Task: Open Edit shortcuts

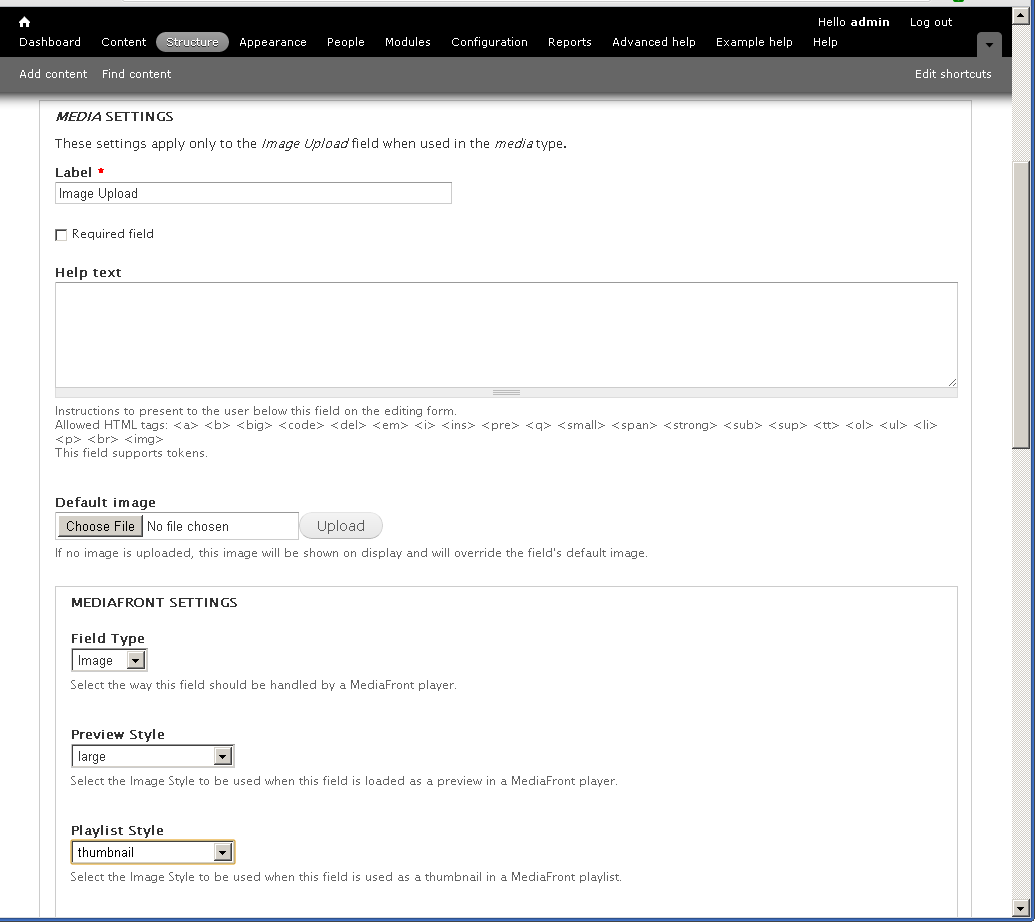Action: tap(953, 73)
